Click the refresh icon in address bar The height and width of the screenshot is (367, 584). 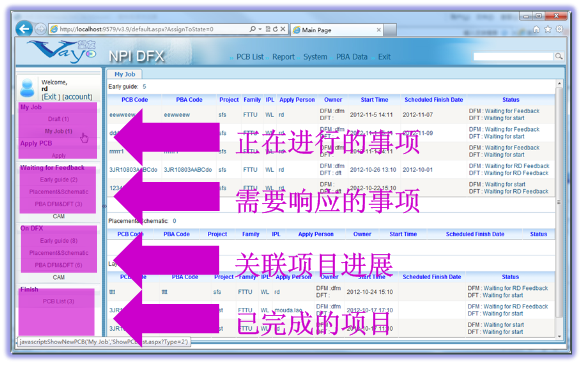[x=275, y=29]
